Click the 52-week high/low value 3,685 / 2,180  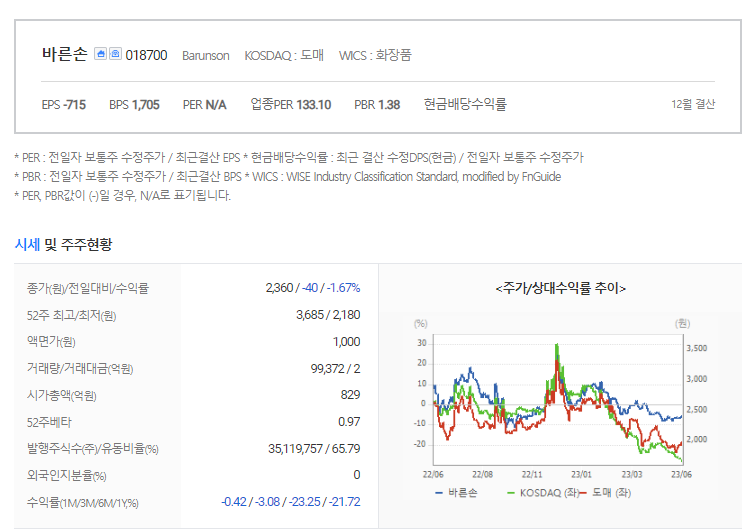coord(328,315)
